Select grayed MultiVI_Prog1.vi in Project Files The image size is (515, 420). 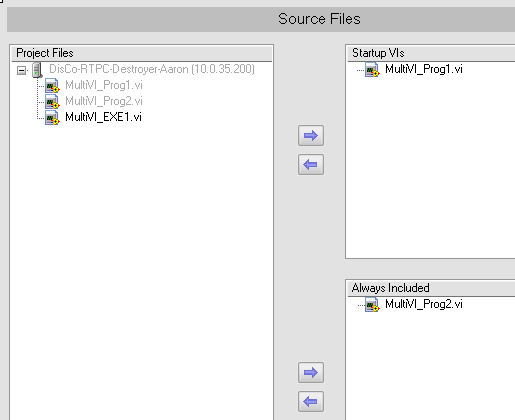tap(104, 85)
